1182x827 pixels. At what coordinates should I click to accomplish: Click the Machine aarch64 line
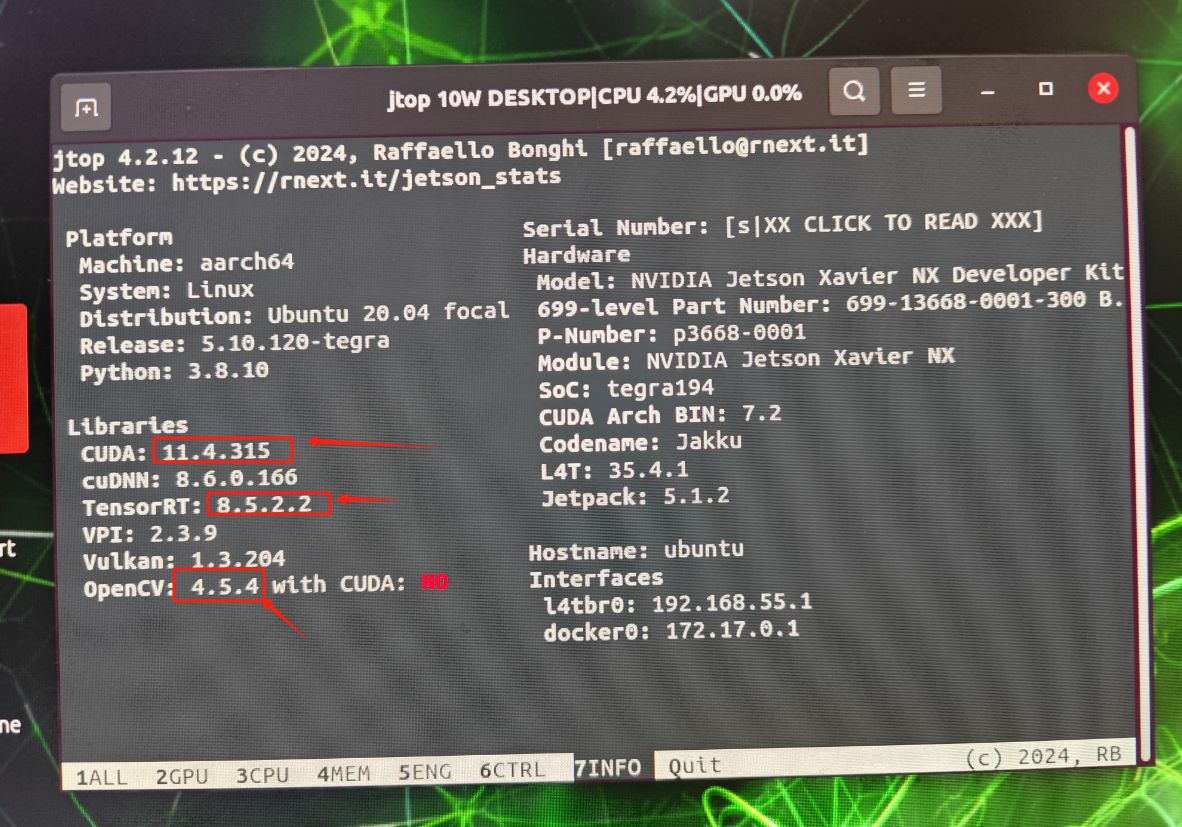pos(186,263)
